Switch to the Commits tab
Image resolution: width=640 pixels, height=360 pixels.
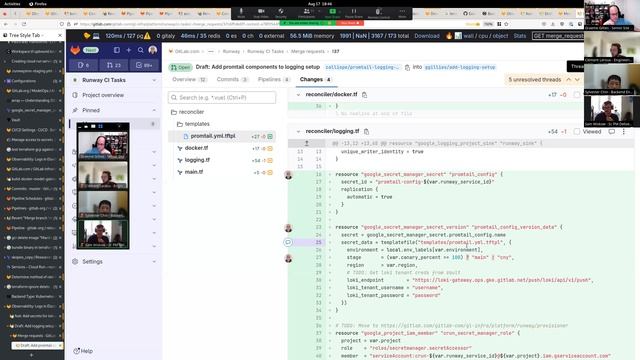click(x=232, y=80)
